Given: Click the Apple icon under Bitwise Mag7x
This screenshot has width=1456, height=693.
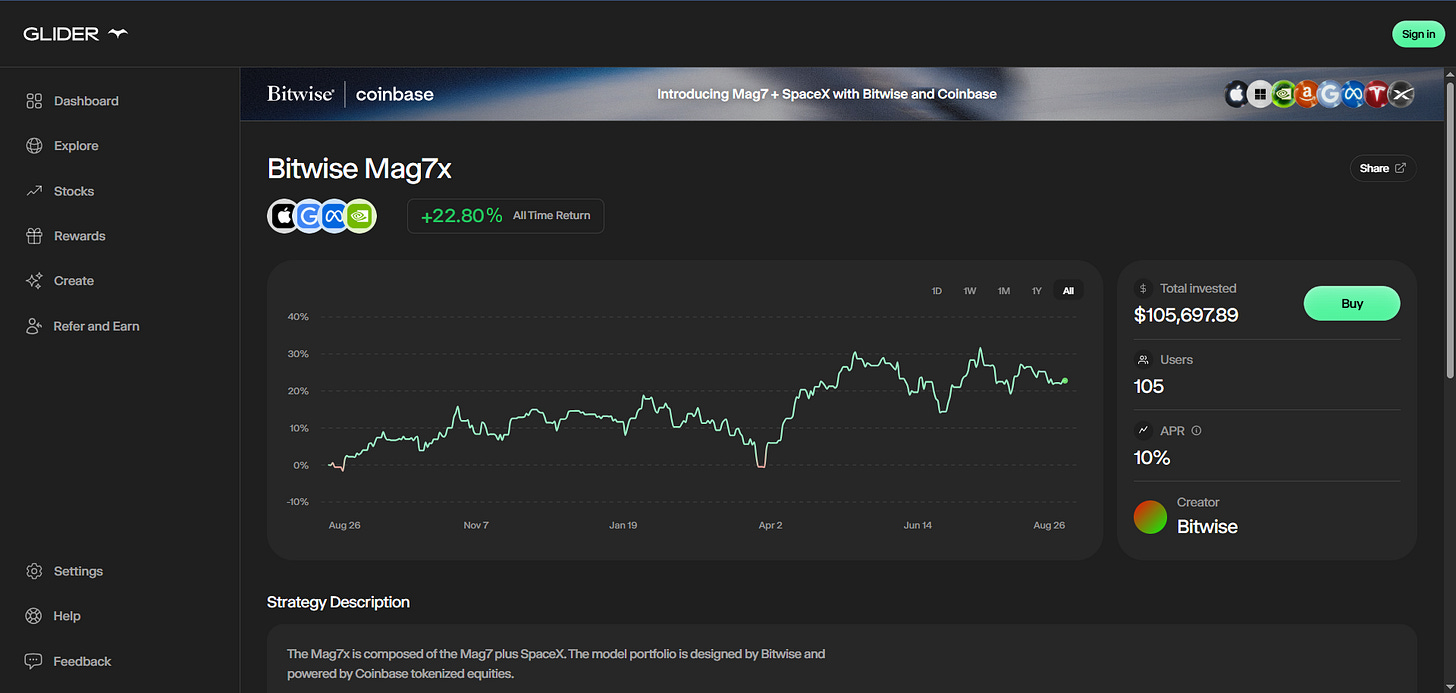Looking at the screenshot, I should (284, 216).
